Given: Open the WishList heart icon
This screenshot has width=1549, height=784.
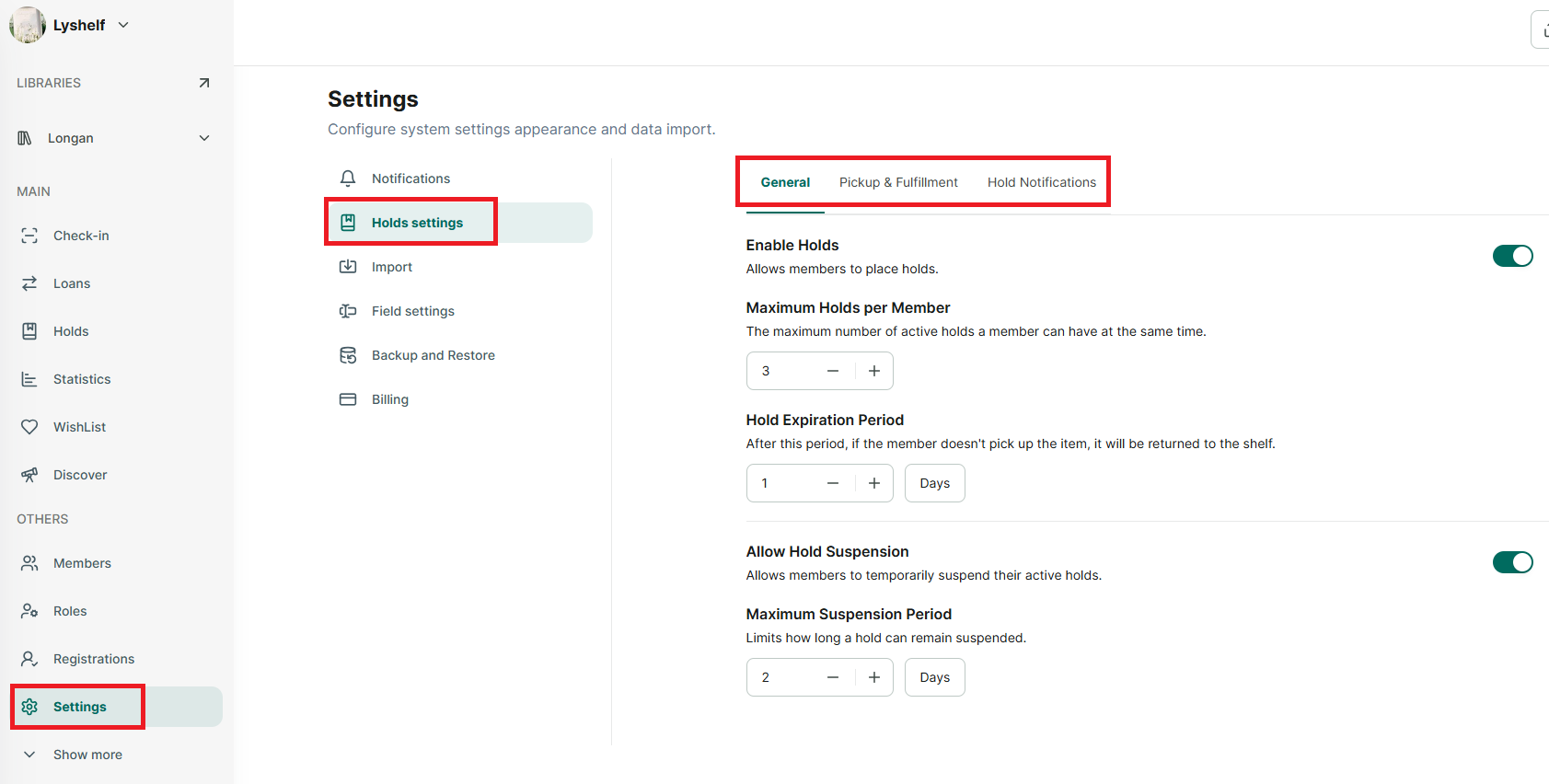Looking at the screenshot, I should coord(29,427).
